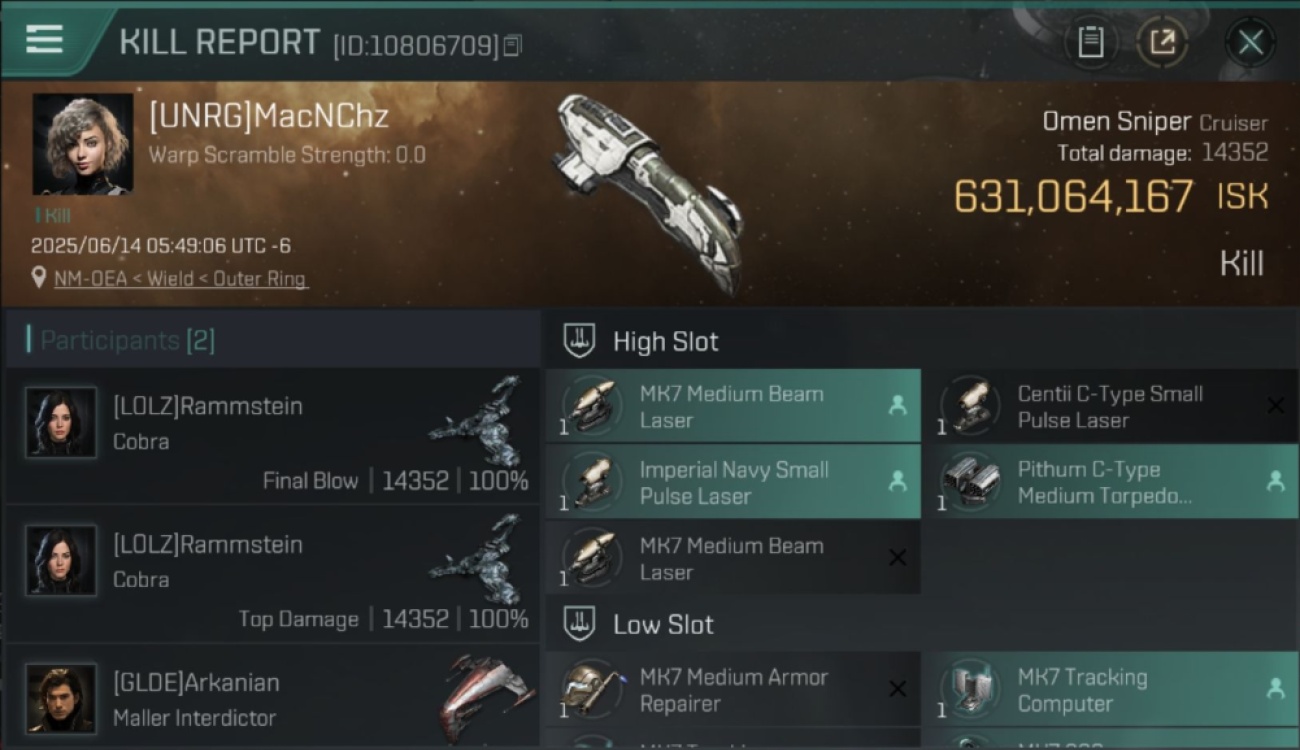The height and width of the screenshot is (750, 1300).
Task: Open the hamburger menu icon
Action: tap(44, 39)
